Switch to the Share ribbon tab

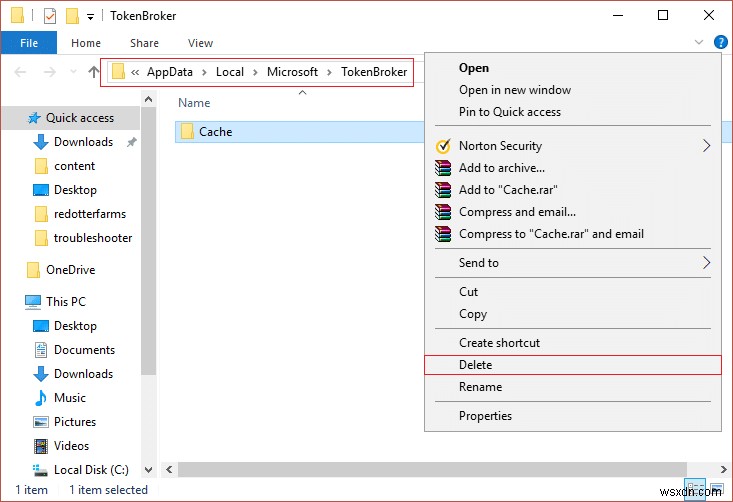(x=144, y=43)
